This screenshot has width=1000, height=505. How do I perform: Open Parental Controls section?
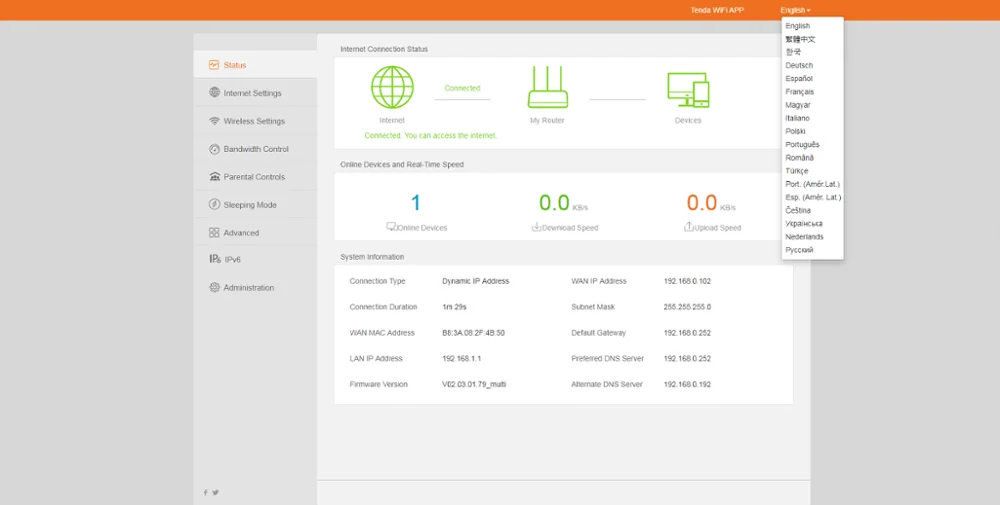[x=254, y=177]
